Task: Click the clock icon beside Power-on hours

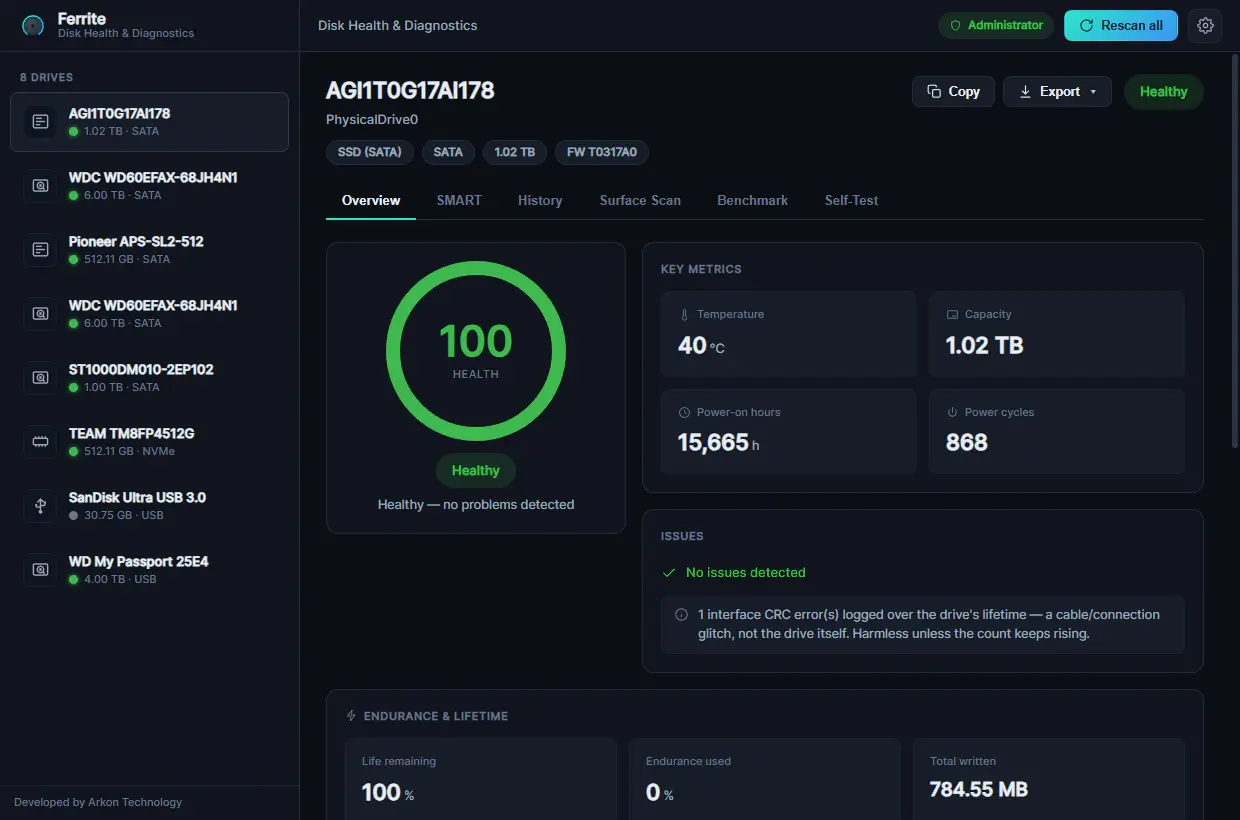Action: click(x=685, y=412)
